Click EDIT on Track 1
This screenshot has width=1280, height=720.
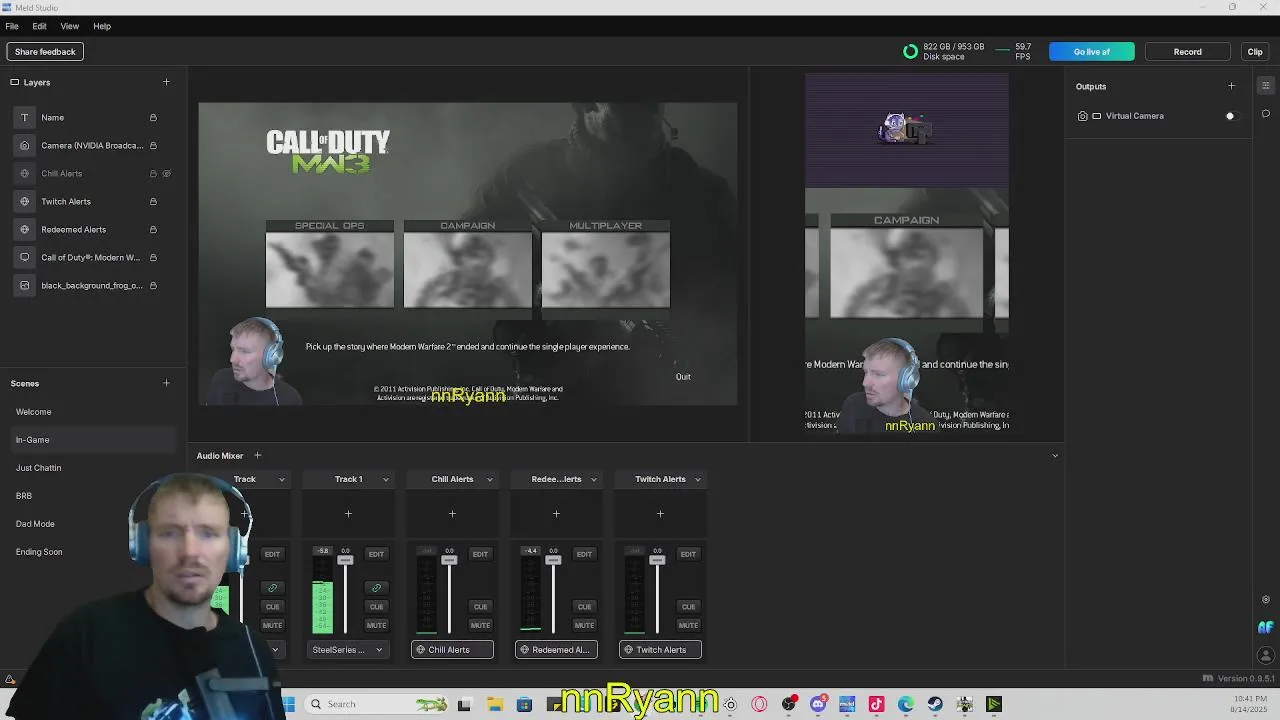376,554
